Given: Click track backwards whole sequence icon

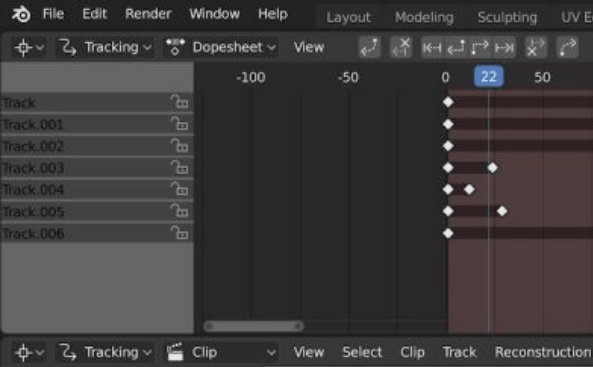Looking at the screenshot, I should tap(433, 48).
